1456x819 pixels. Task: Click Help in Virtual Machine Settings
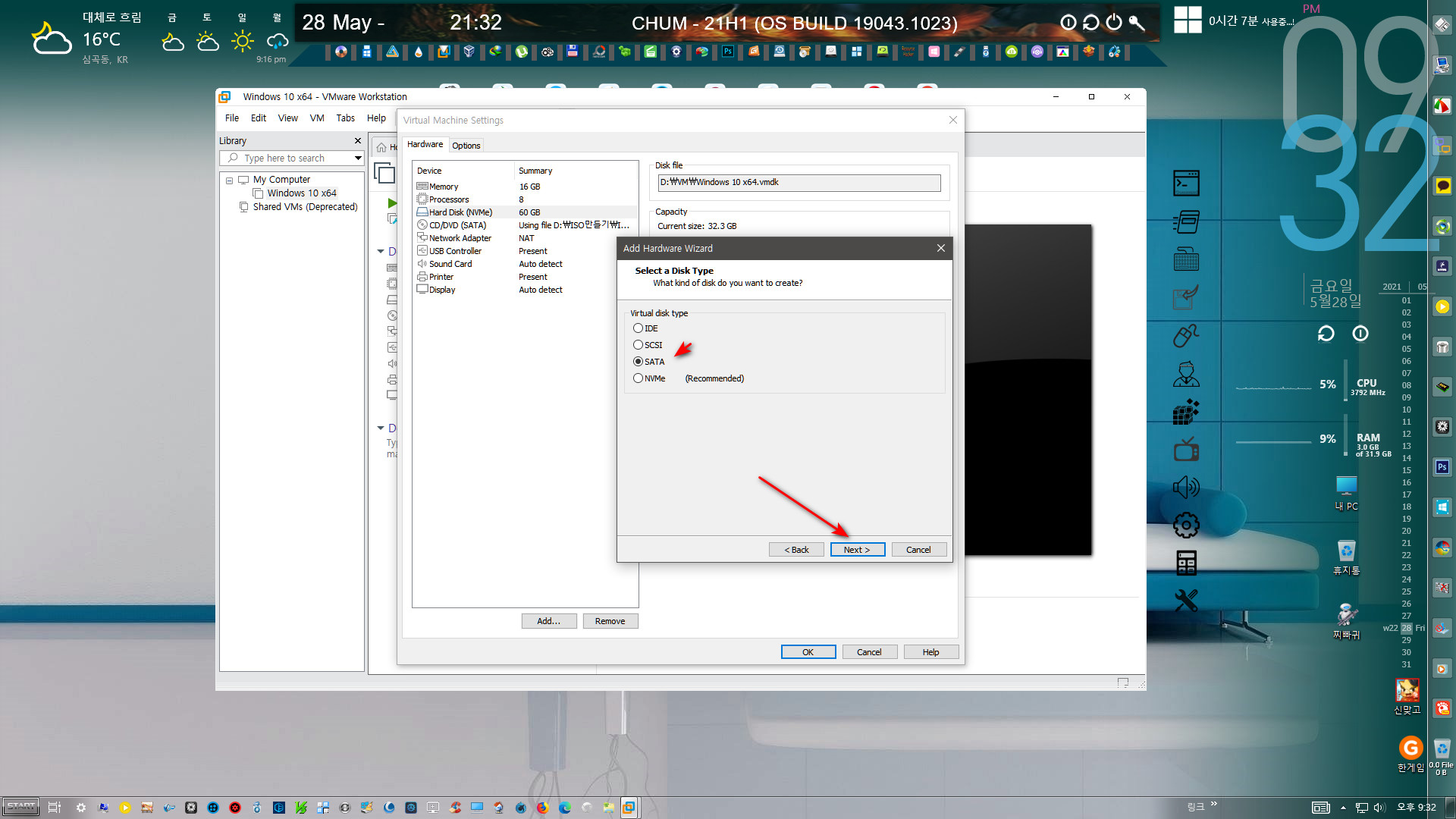931,652
